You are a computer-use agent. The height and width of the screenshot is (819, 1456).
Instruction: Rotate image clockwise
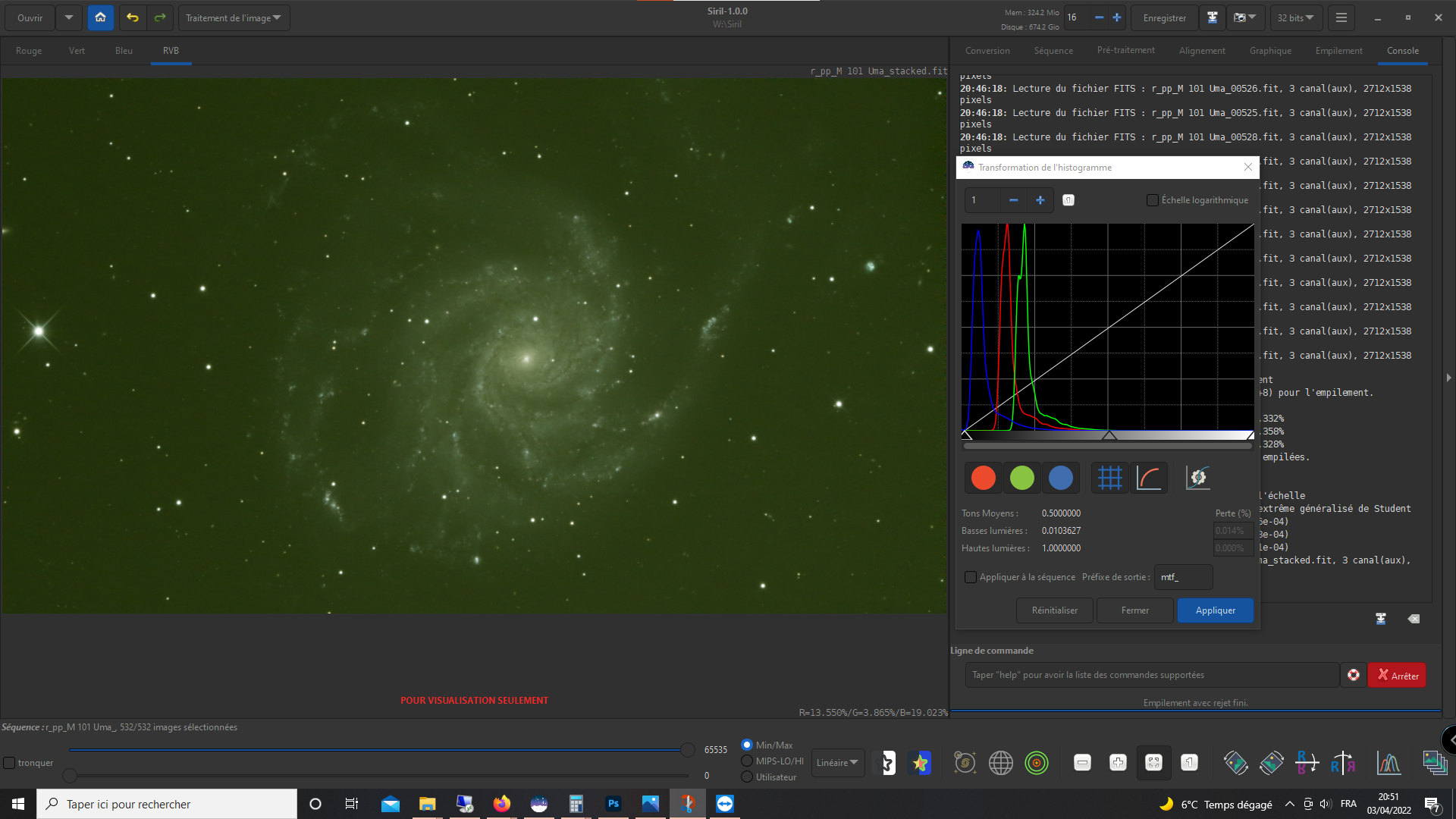point(1272,763)
